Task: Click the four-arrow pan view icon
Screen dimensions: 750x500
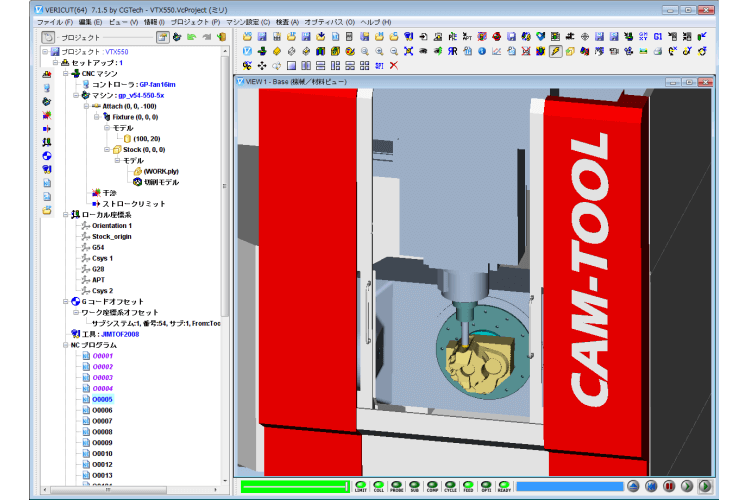Action: [x=262, y=66]
